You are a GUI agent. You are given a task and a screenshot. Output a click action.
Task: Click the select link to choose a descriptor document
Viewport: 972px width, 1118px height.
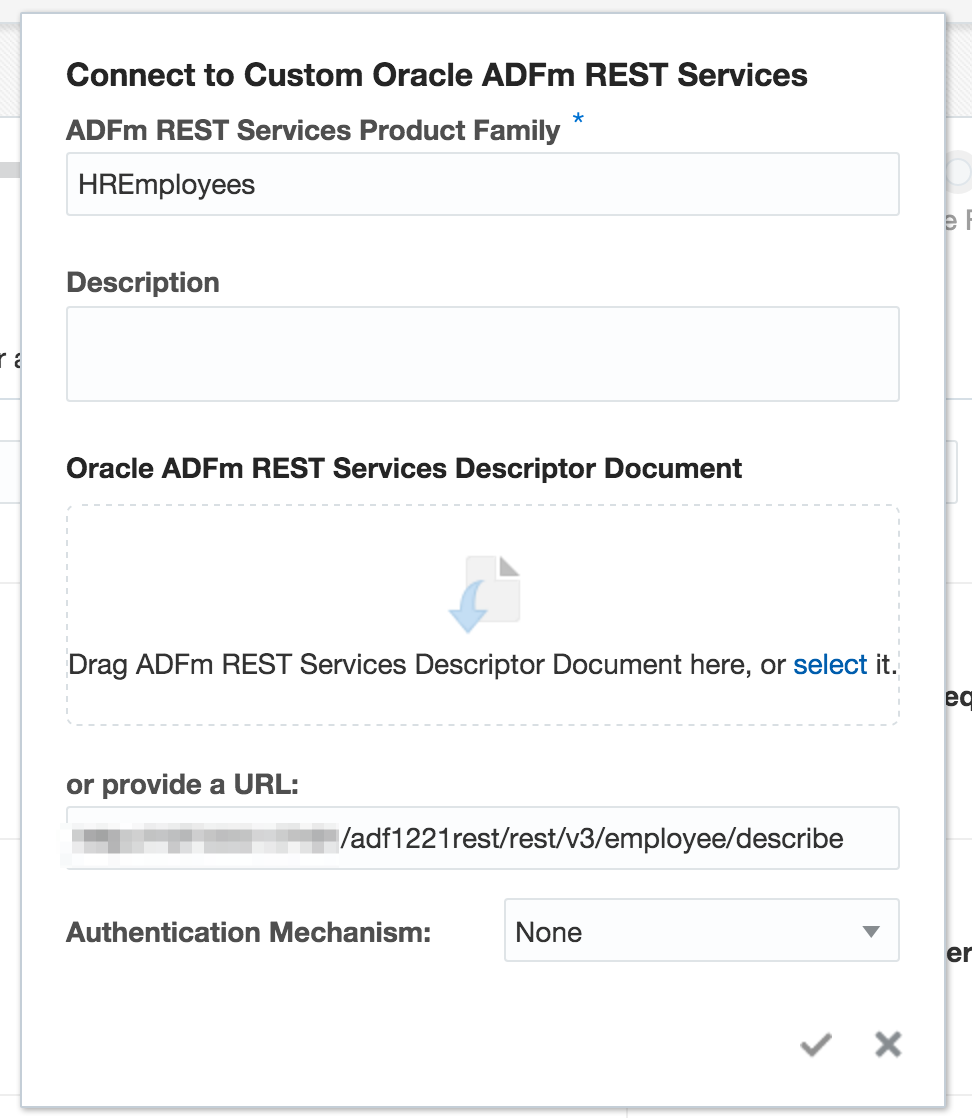(831, 664)
